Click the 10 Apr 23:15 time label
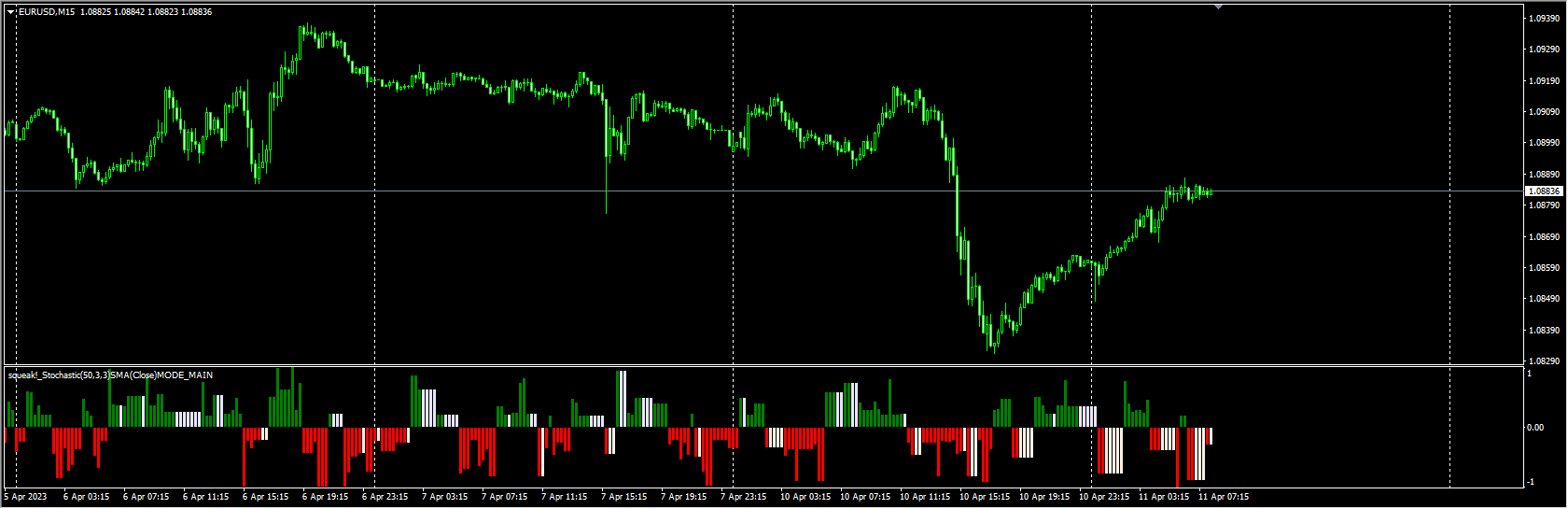Viewport: 1568px width, 509px height. pos(1104,497)
